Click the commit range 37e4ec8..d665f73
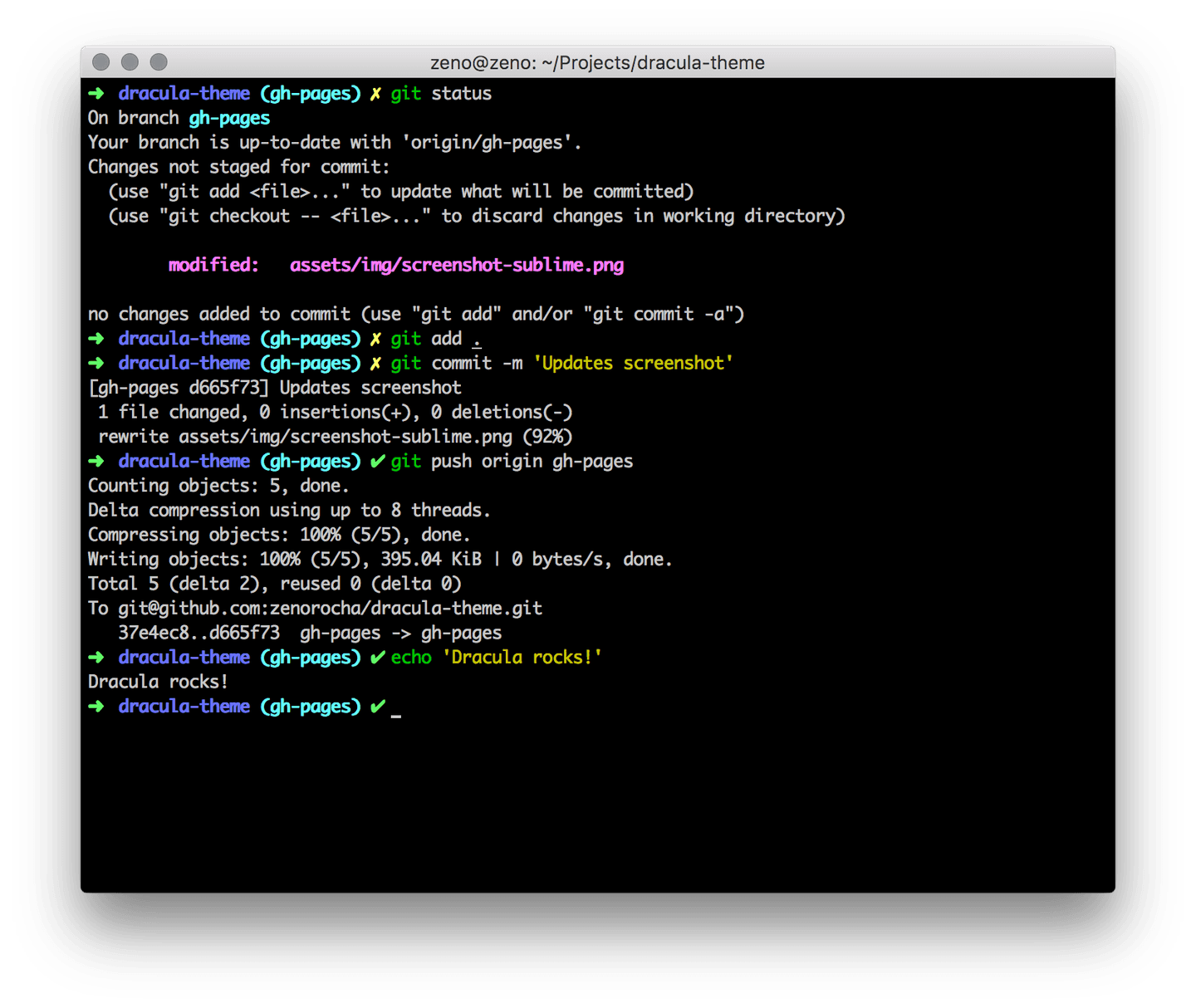 coord(198,632)
